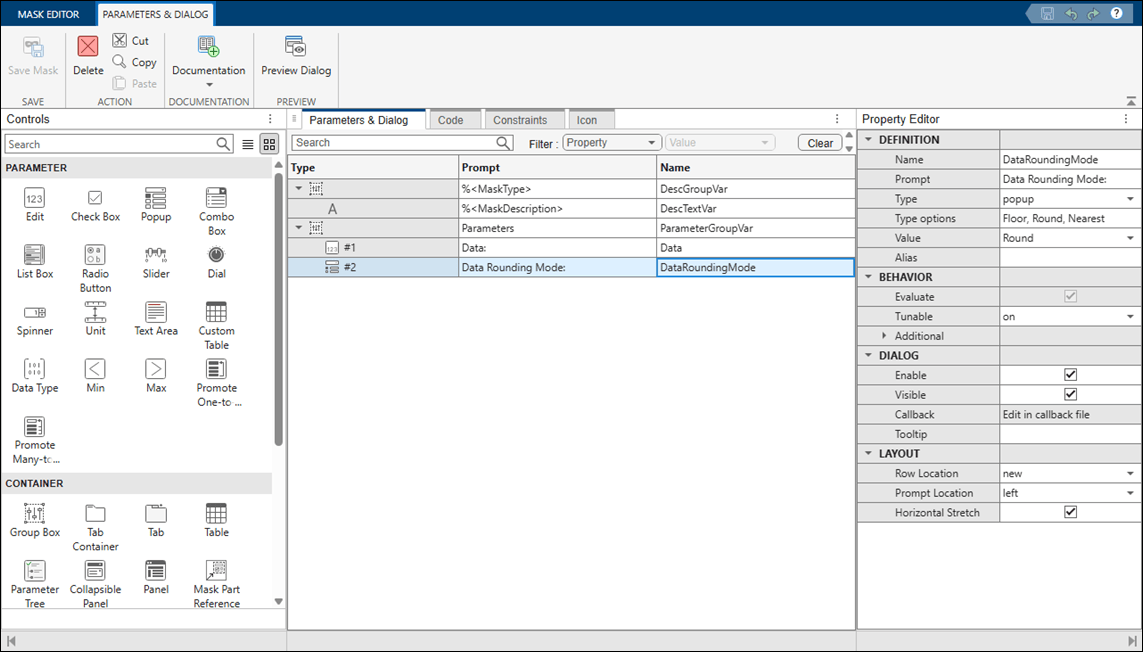Expand the Additional behavior options
The width and height of the screenshot is (1143, 652).
tap(884, 335)
